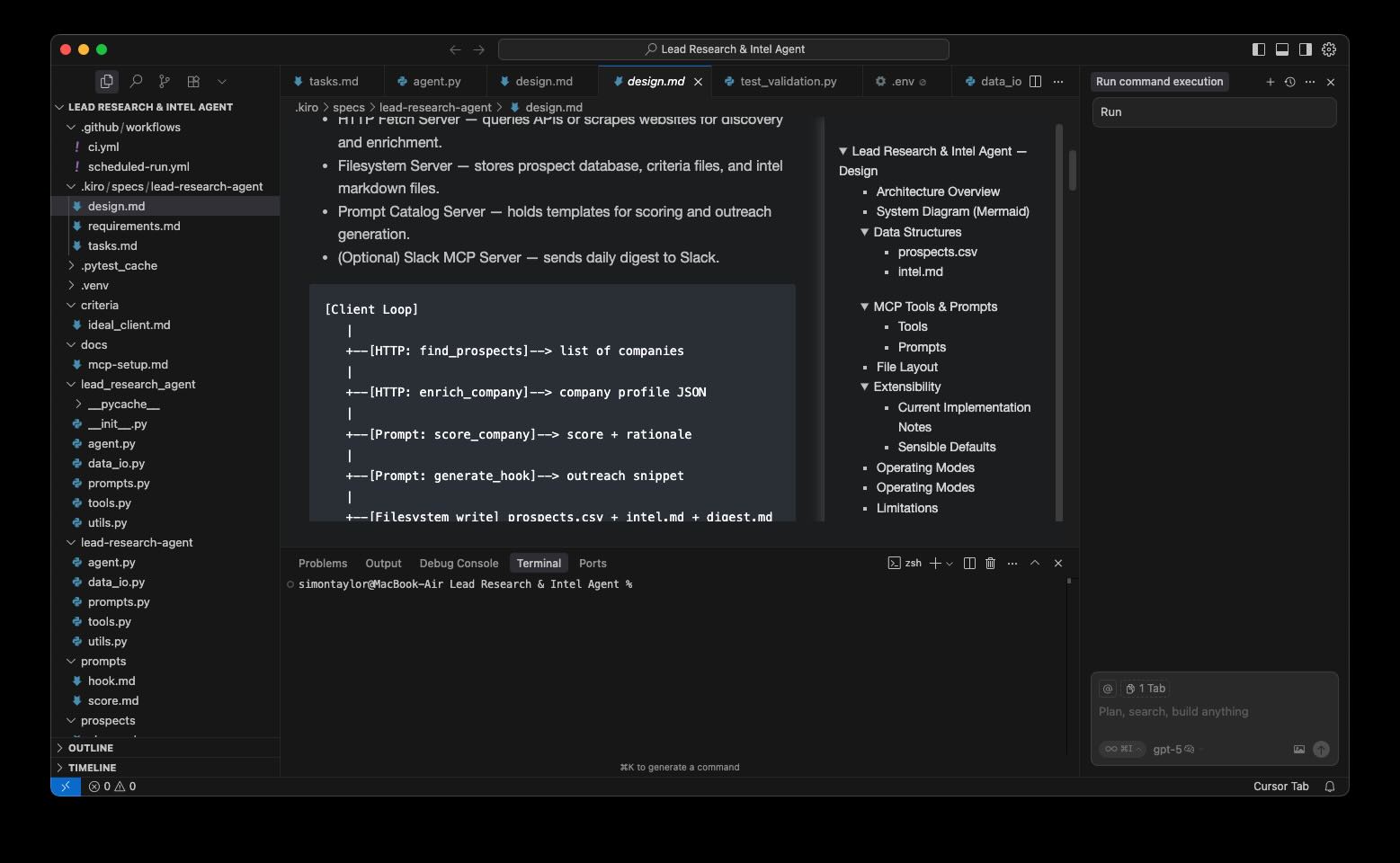Open errors and warnings status indicator
The image size is (1400, 863).
(x=112, y=787)
